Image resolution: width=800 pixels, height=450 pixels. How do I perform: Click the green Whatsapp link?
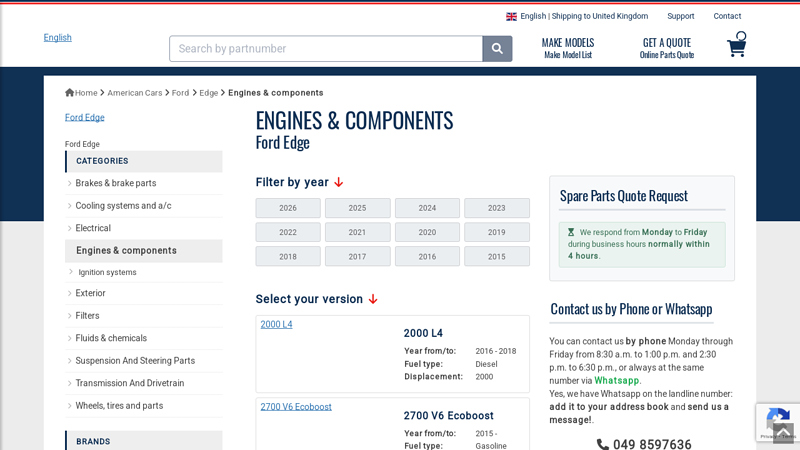coord(616,381)
